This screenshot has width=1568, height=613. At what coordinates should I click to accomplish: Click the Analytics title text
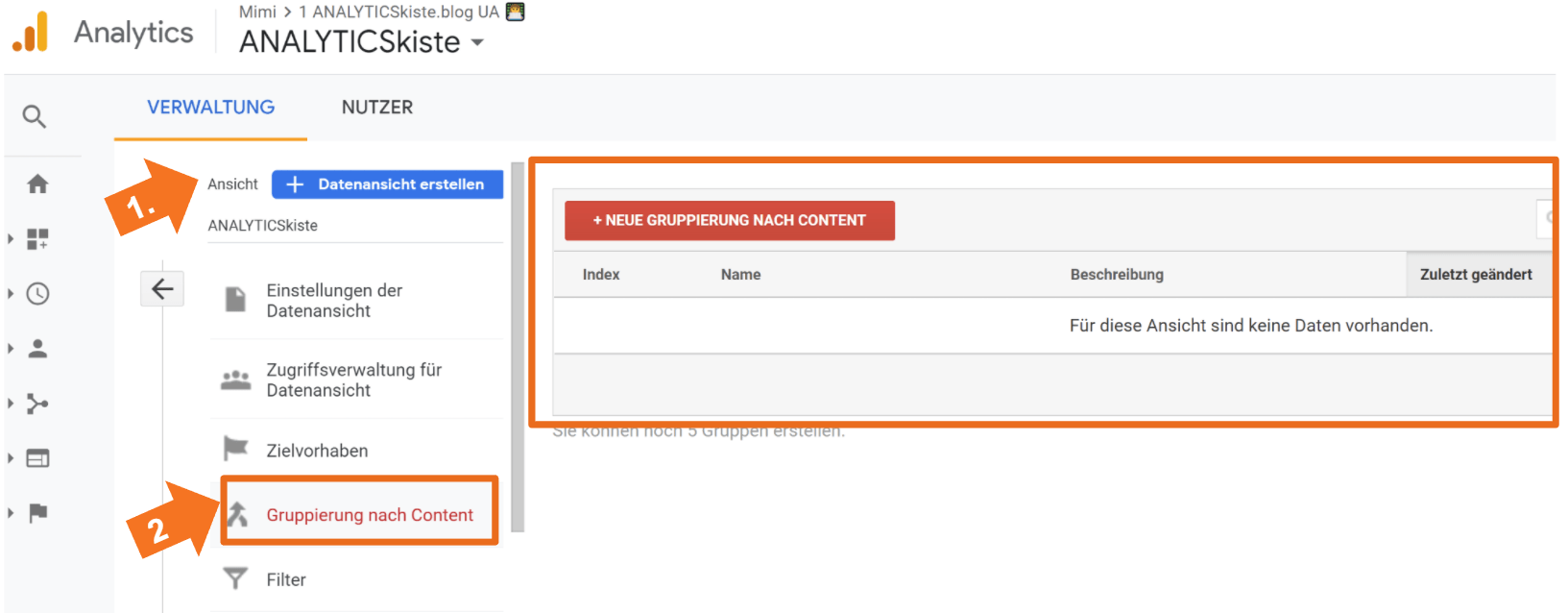[x=133, y=33]
